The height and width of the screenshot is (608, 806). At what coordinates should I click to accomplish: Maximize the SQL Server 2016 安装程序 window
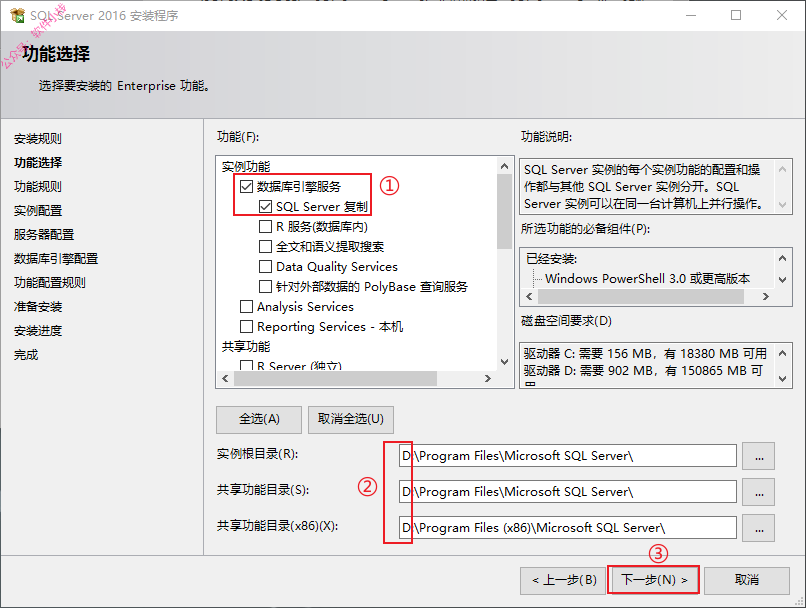coord(736,15)
